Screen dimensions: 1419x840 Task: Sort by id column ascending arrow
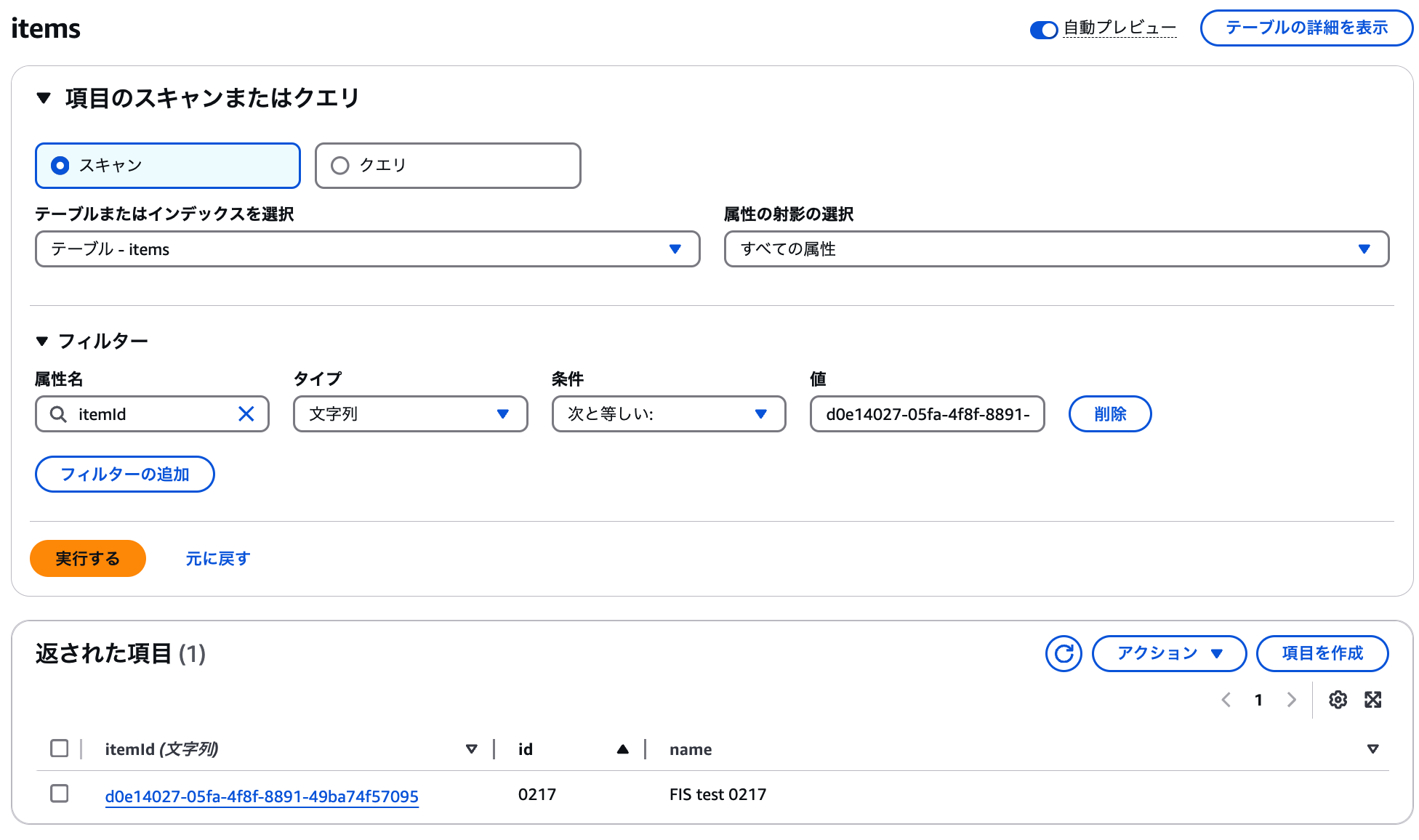[x=622, y=749]
